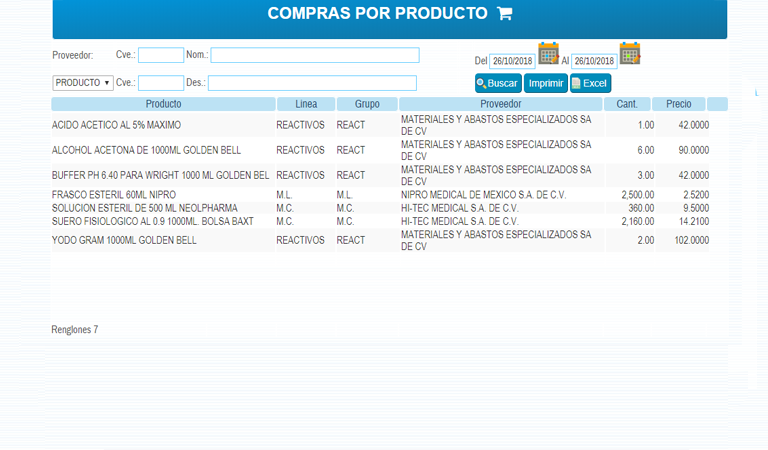
Task: Click the 'Al' end date field
Action: (x=593, y=61)
